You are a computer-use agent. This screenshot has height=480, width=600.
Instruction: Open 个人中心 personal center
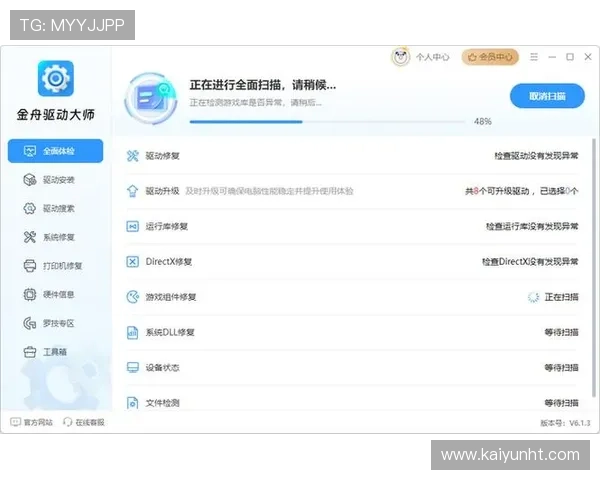tap(432, 57)
